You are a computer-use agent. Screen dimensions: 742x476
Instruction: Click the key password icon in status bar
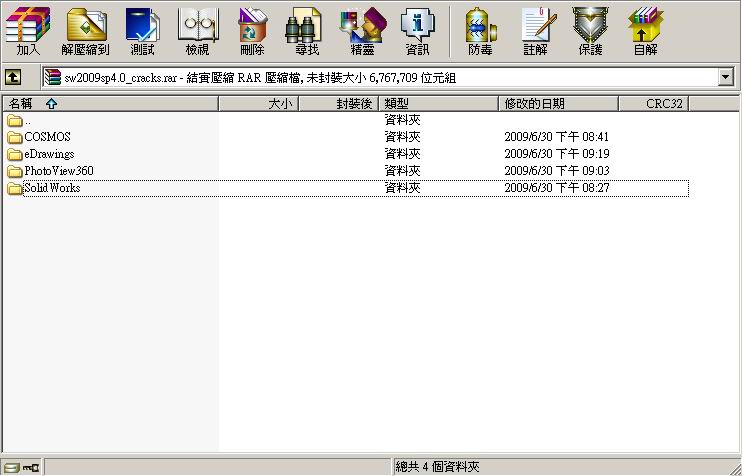pos(32,468)
